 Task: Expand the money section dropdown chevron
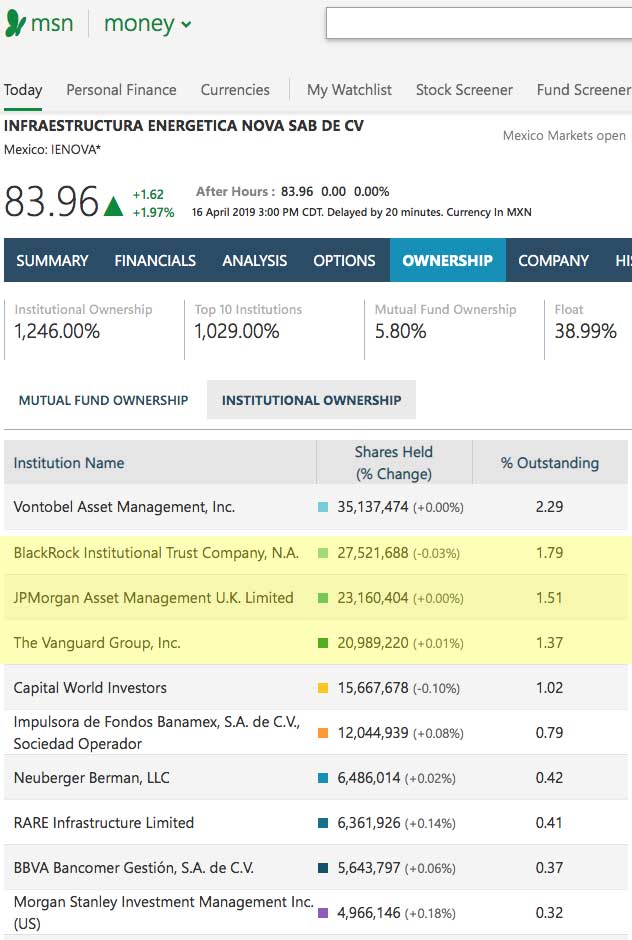186,25
